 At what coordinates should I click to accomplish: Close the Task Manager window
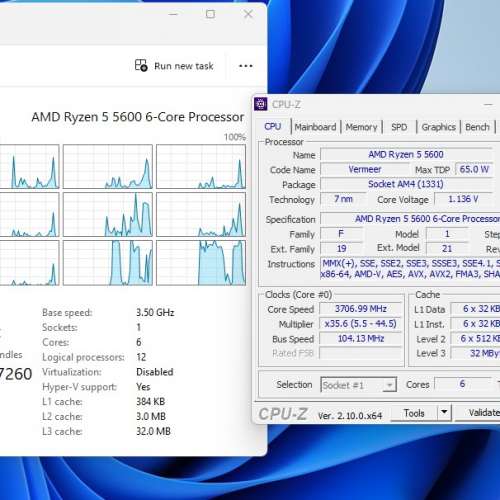pyautogui.click(x=248, y=14)
